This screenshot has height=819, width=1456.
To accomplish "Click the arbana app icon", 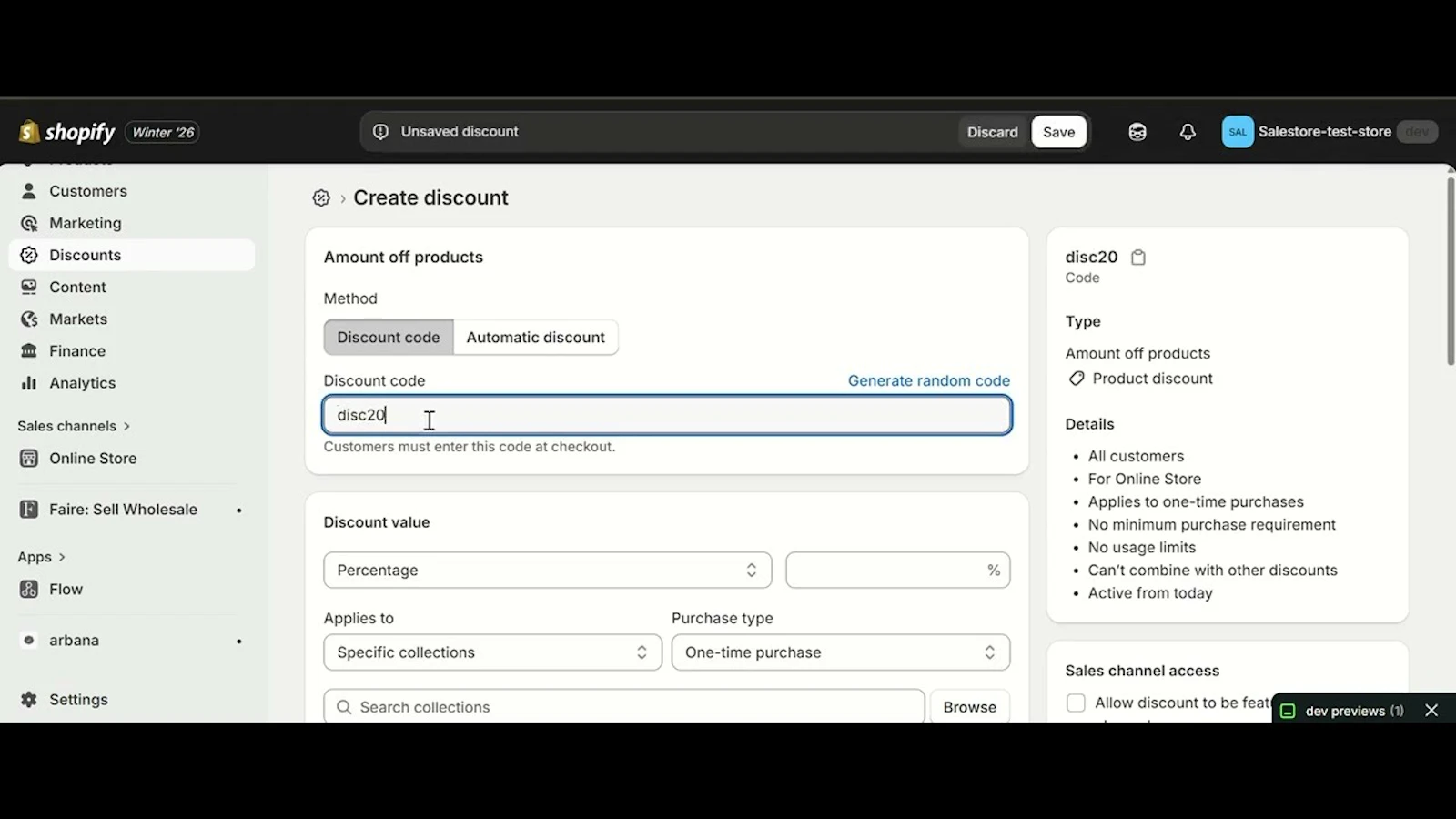I will [x=29, y=641].
